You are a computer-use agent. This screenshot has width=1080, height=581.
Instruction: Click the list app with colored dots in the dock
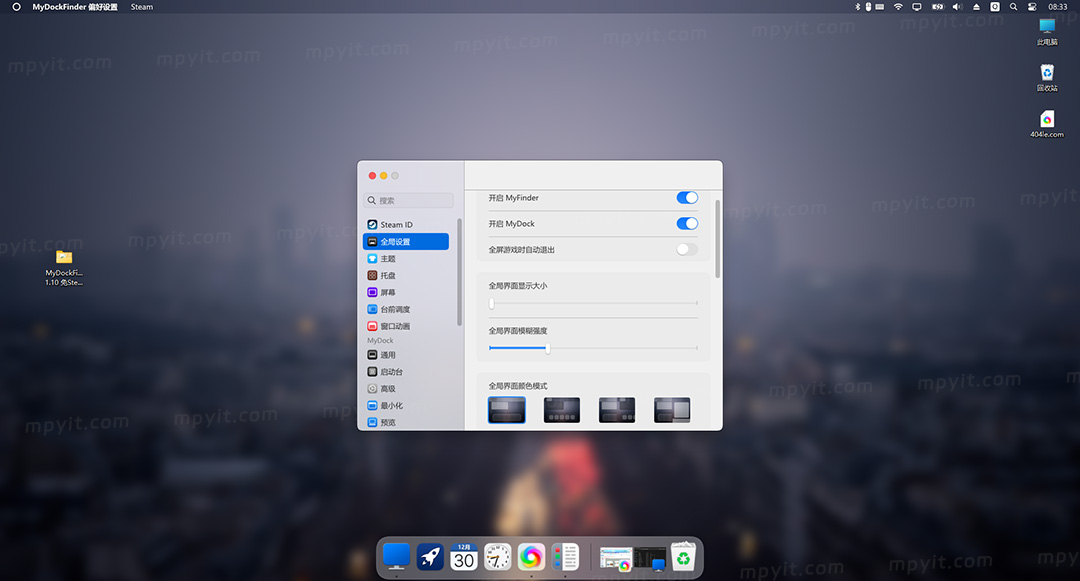point(565,557)
